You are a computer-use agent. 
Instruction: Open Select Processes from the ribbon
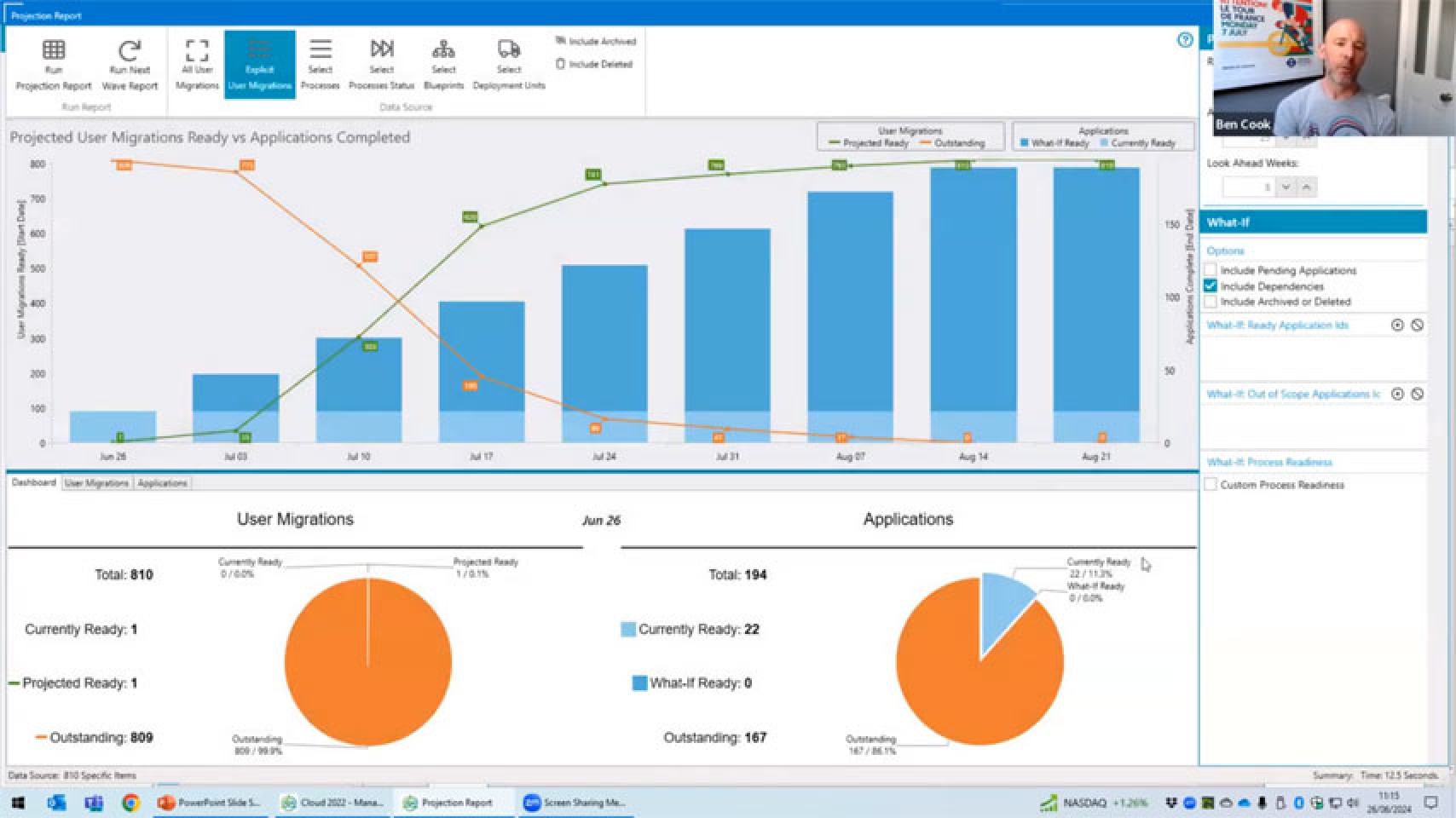pyautogui.click(x=321, y=60)
